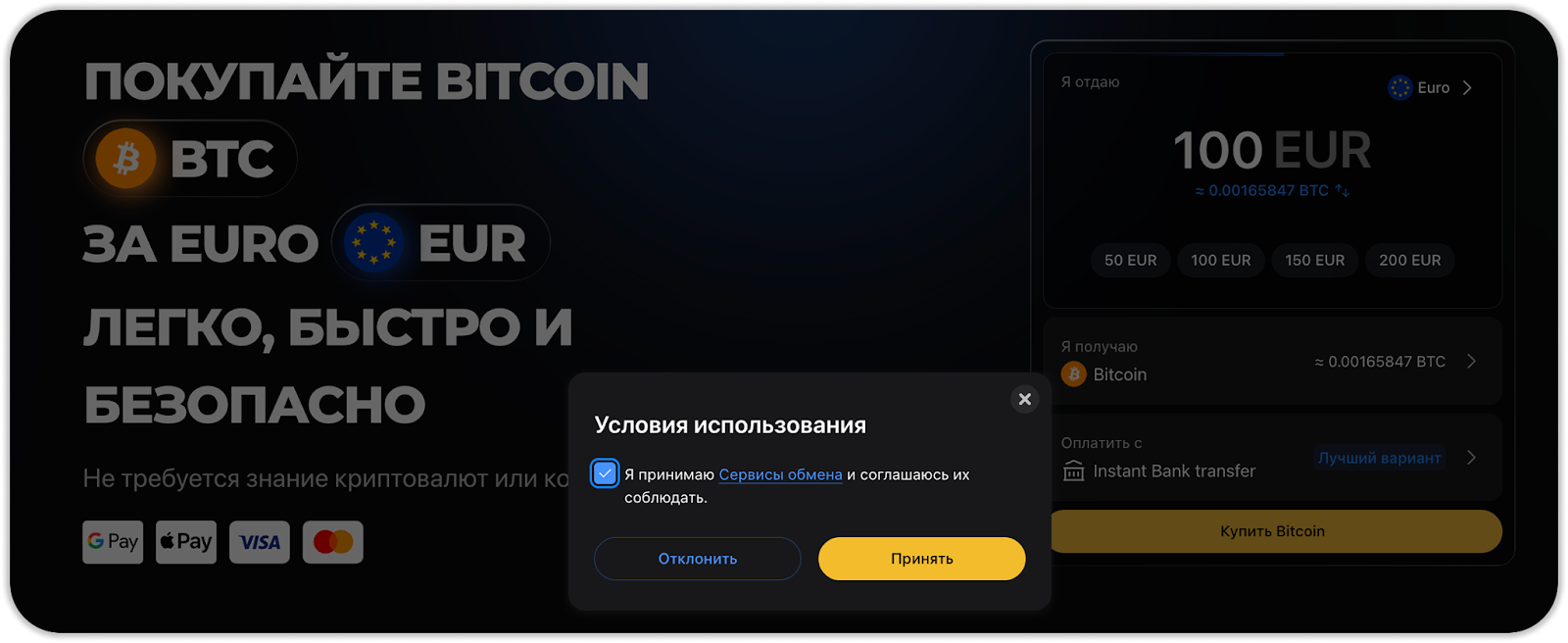The image size is (1568, 643).
Task: Open the Euro currency selector
Action: coord(1431,87)
